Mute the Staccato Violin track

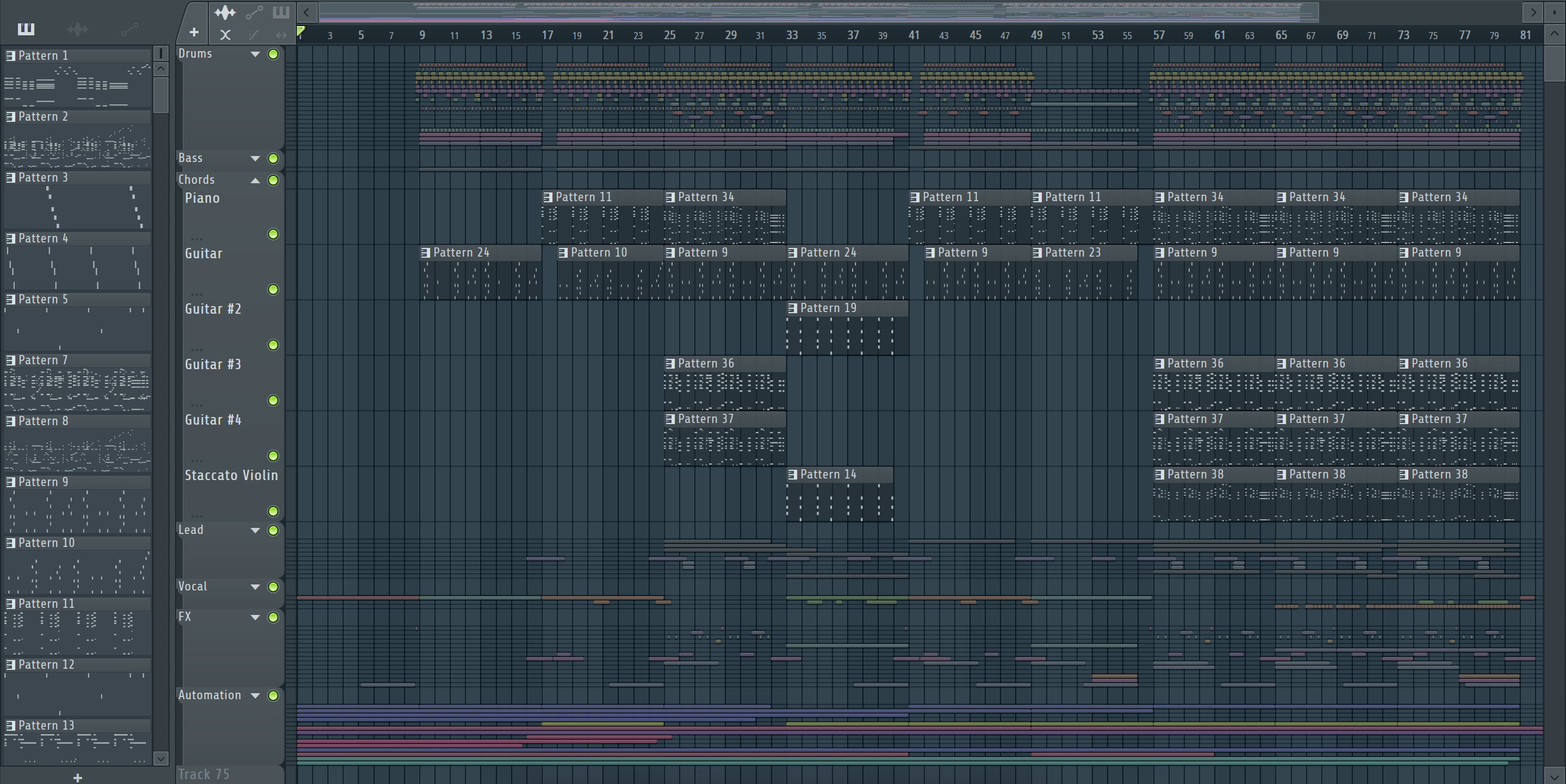point(274,511)
